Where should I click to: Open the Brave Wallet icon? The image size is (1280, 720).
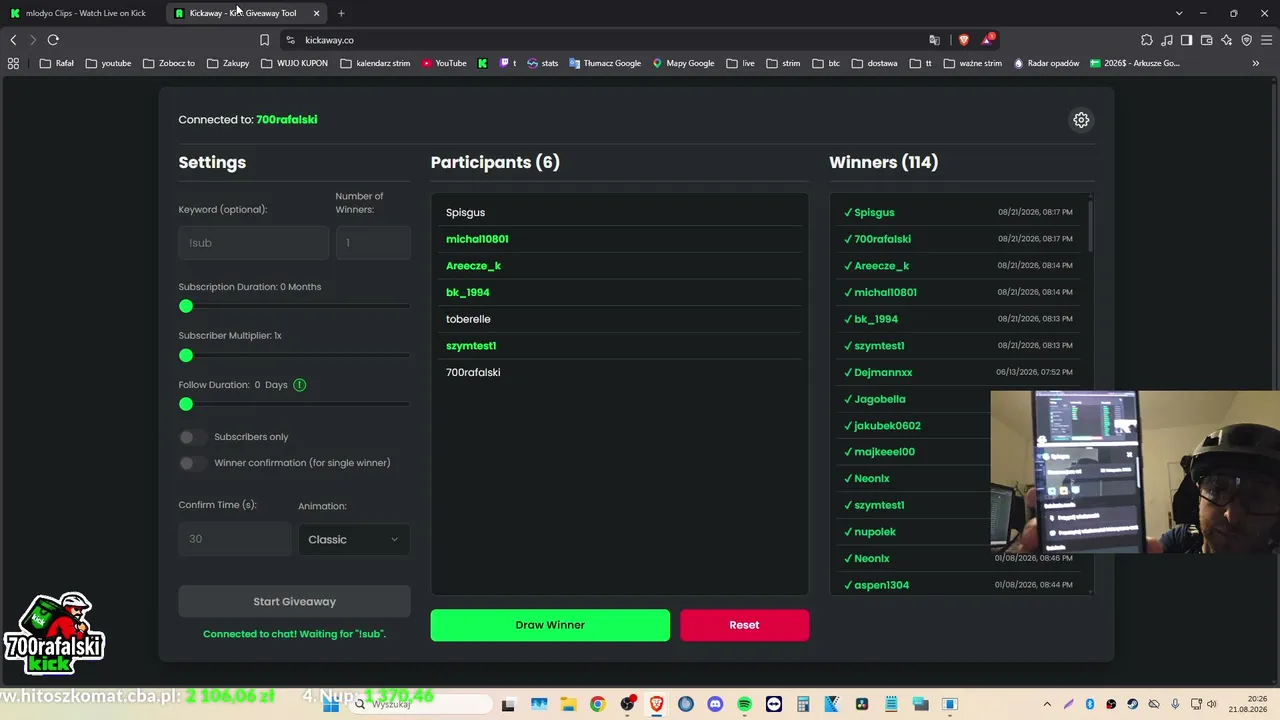tap(1206, 40)
